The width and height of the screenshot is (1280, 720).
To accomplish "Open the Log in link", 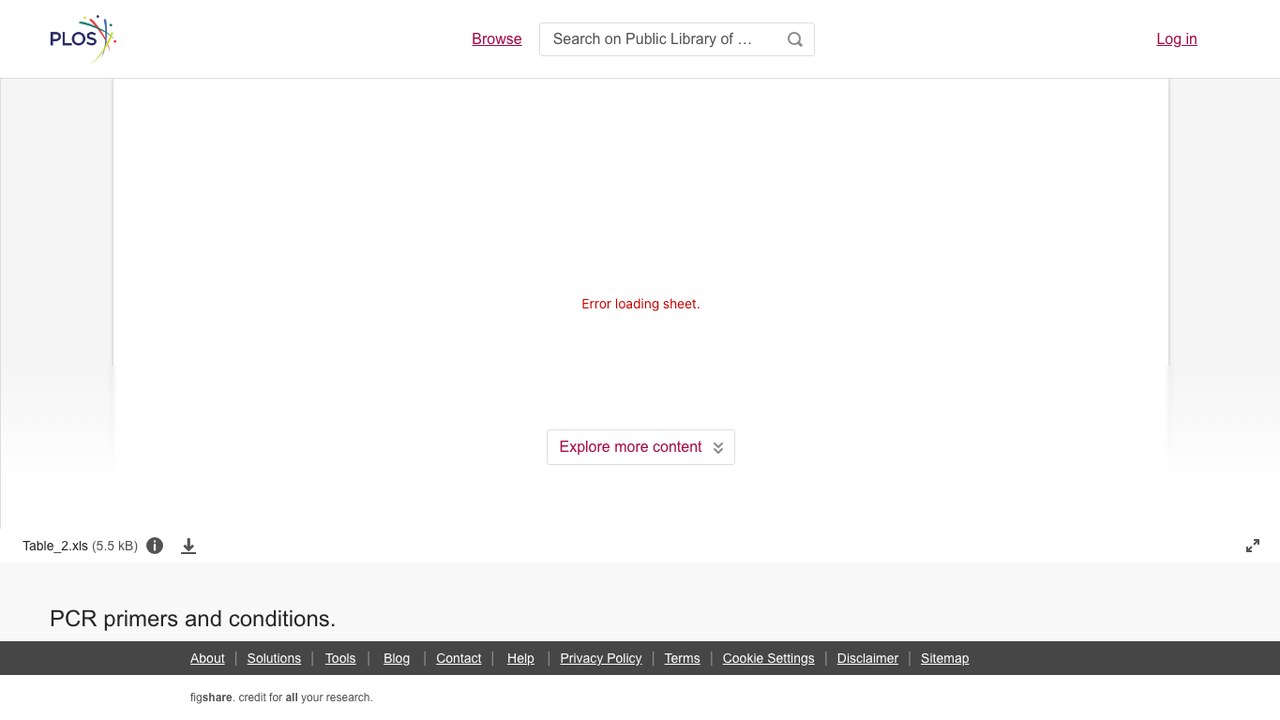I will click(1177, 39).
